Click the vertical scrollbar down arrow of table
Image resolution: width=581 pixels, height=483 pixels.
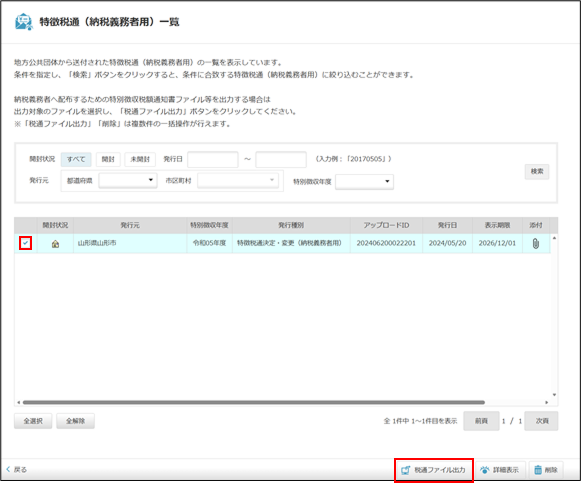click(x=554, y=395)
